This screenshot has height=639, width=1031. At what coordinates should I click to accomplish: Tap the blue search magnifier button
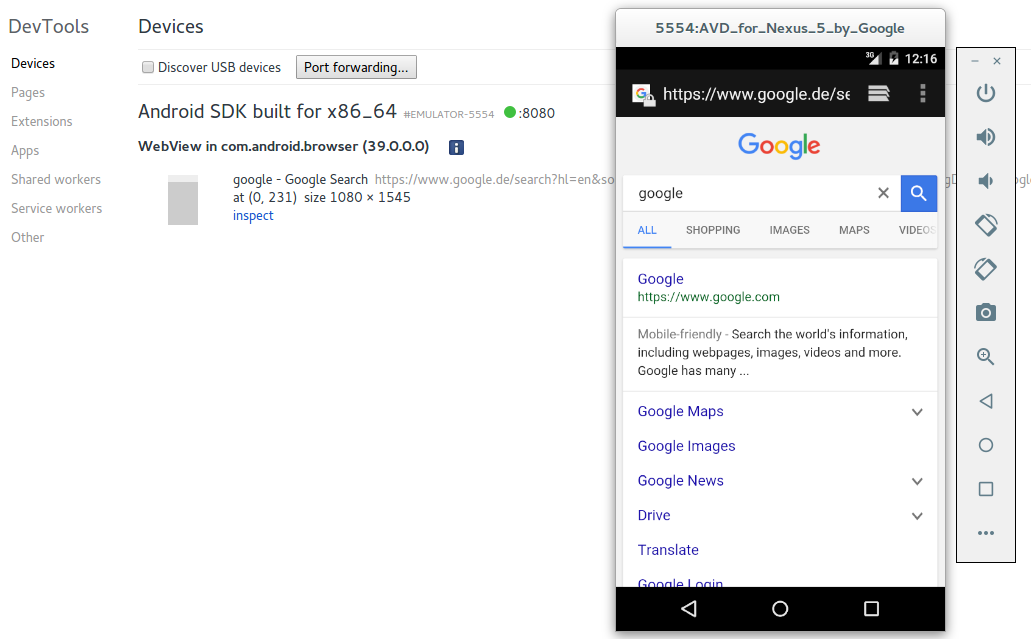(919, 193)
